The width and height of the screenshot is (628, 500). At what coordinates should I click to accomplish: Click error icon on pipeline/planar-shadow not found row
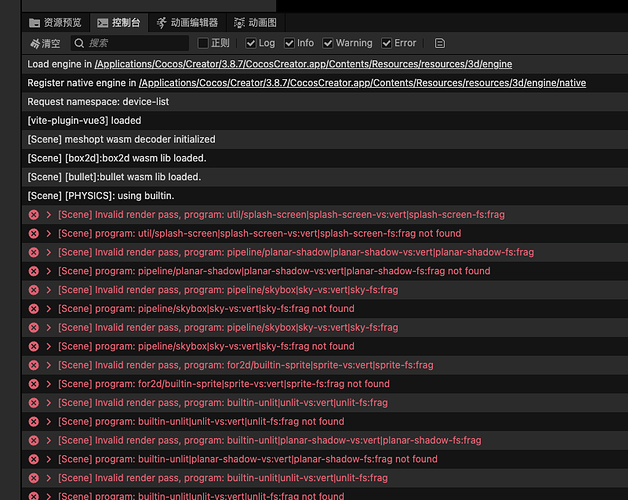(34, 271)
